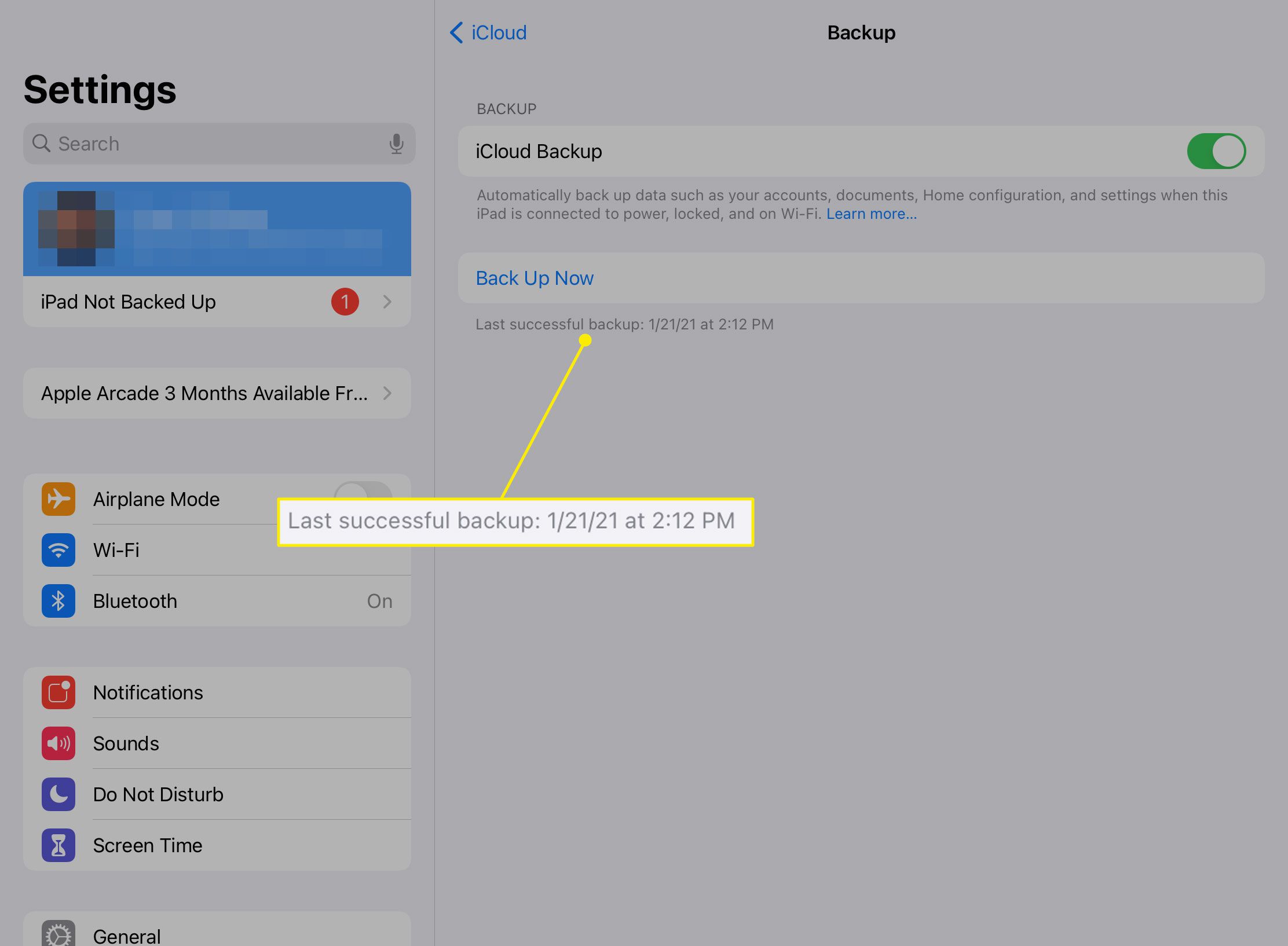1288x946 pixels.
Task: Open the Bluetooth settings row
Action: [217, 601]
